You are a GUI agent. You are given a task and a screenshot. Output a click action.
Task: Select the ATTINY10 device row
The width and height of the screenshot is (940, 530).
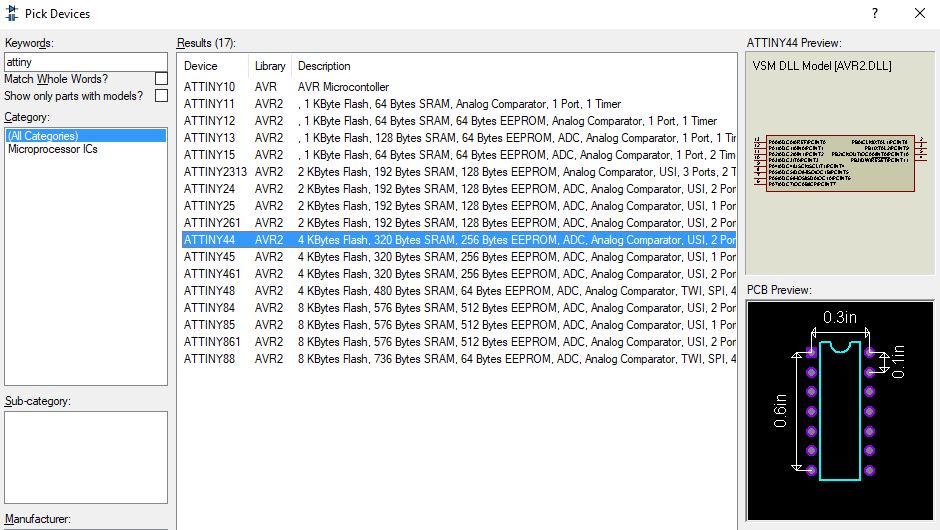tap(459, 87)
